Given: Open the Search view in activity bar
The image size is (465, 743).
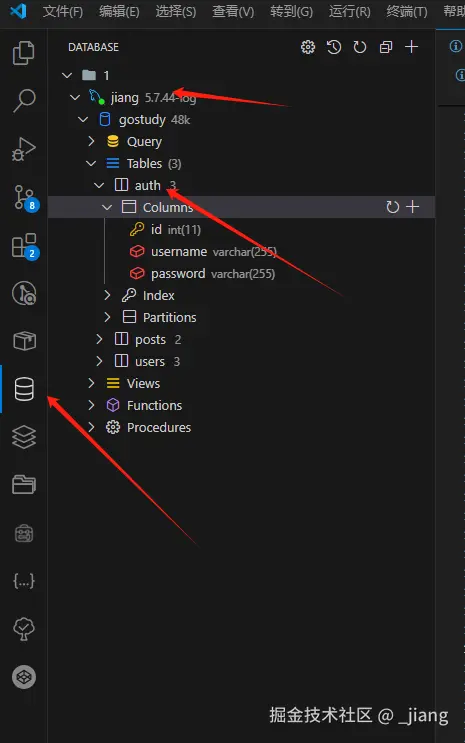Looking at the screenshot, I should click(24, 100).
